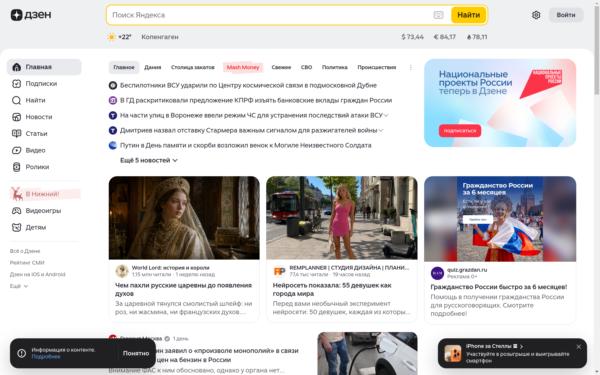Open news about Путин в День памяти
The width and height of the screenshot is (600, 375).
click(246, 145)
